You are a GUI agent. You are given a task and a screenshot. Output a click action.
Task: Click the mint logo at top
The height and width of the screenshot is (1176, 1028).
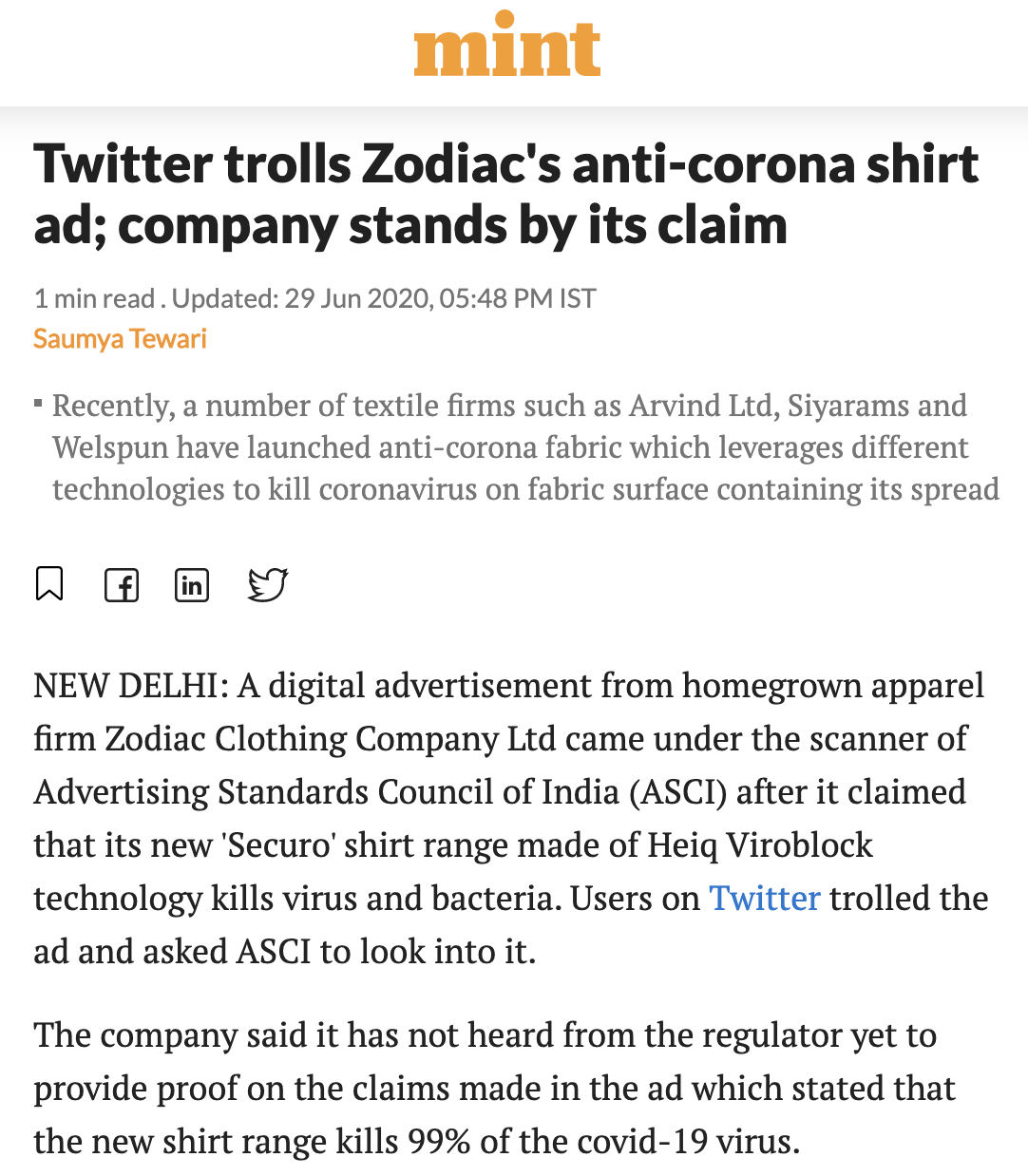pos(507,45)
